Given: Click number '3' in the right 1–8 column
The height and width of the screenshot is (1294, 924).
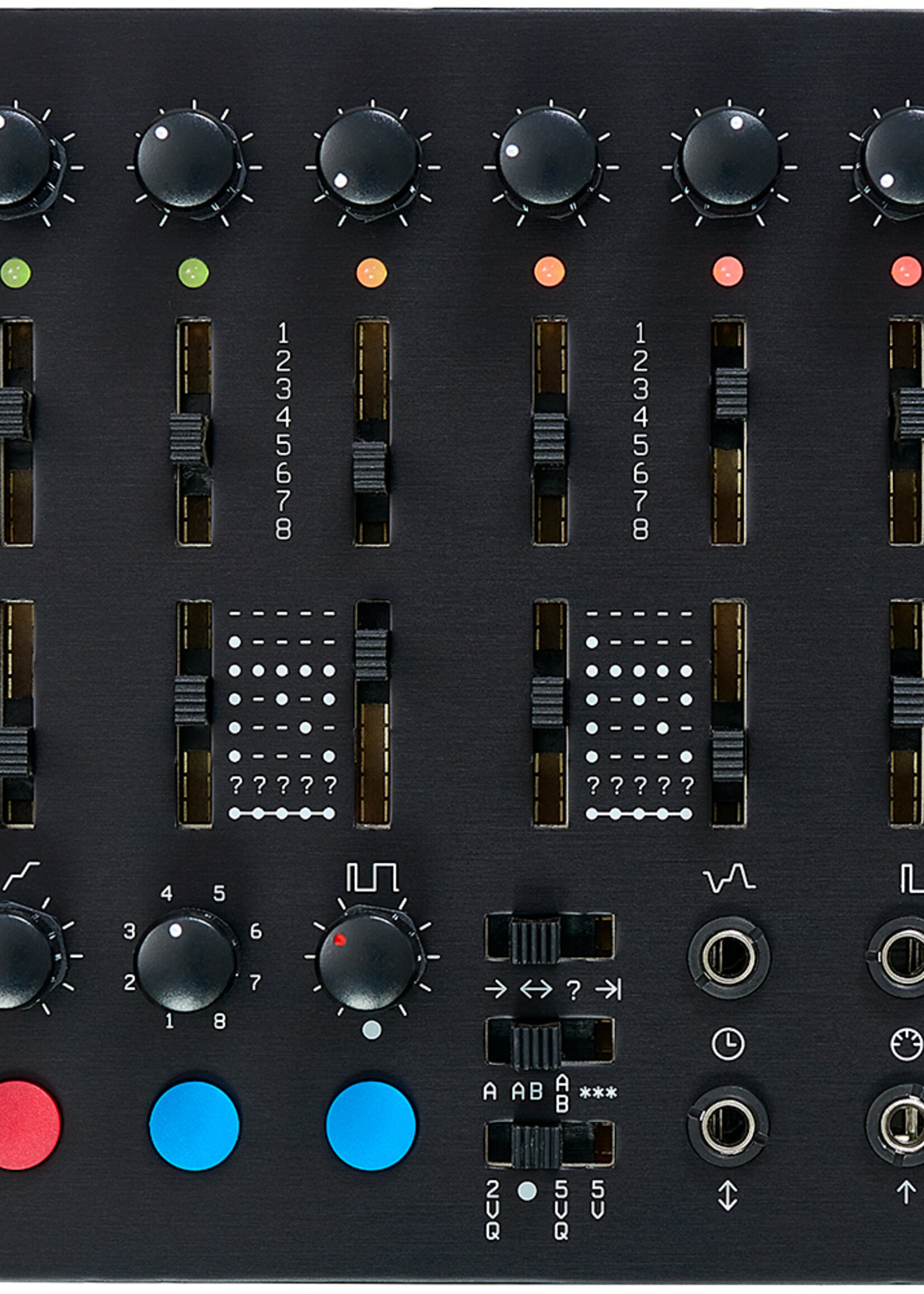Looking at the screenshot, I should (x=640, y=389).
